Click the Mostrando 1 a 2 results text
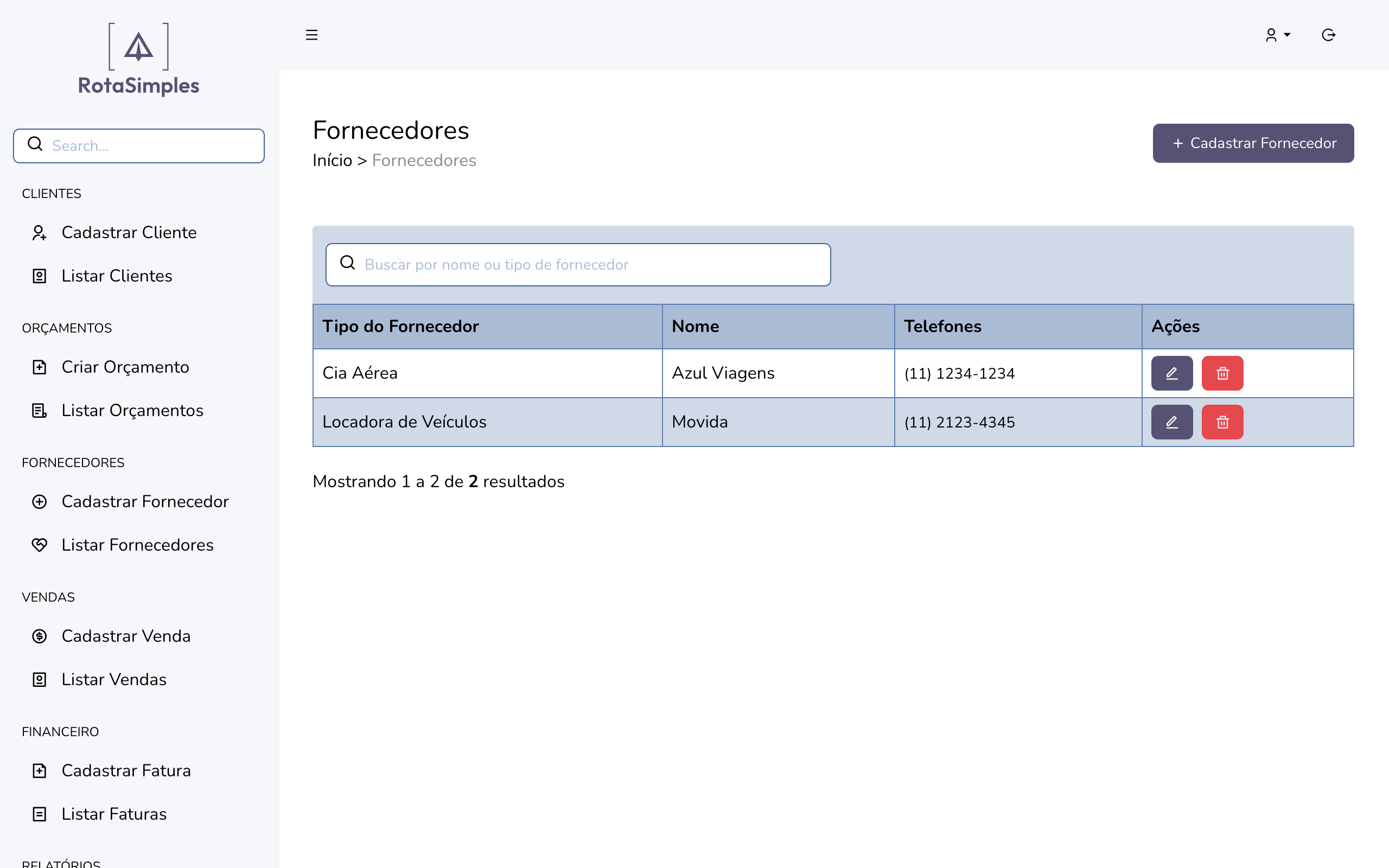This screenshot has width=1389, height=868. [438, 481]
